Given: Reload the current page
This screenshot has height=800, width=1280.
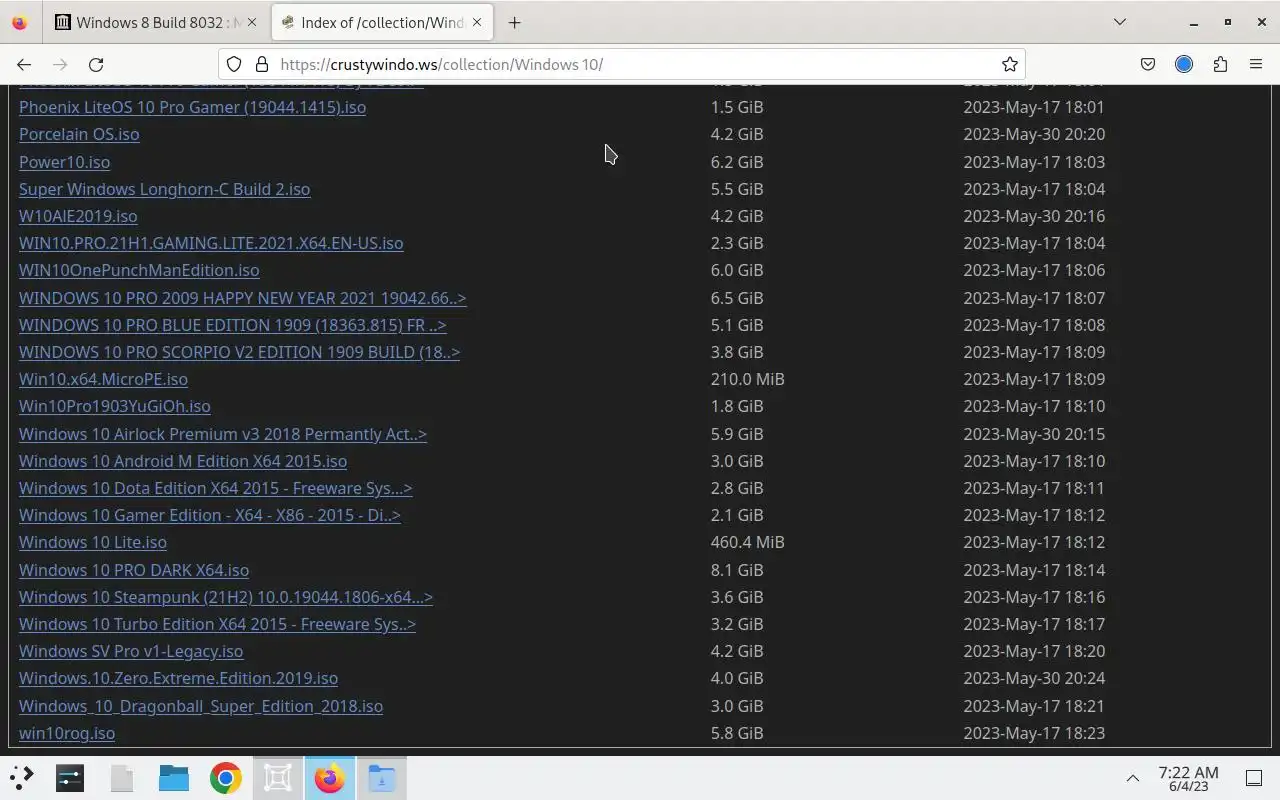Looking at the screenshot, I should pos(96,64).
